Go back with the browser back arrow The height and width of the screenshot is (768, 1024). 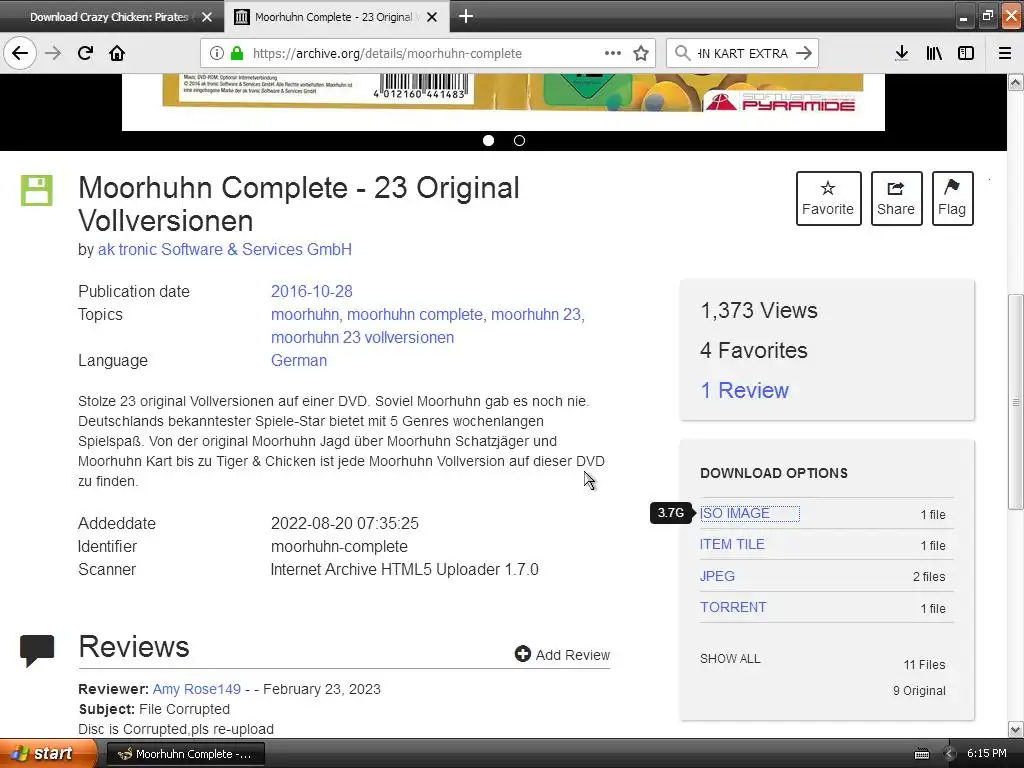click(20, 53)
